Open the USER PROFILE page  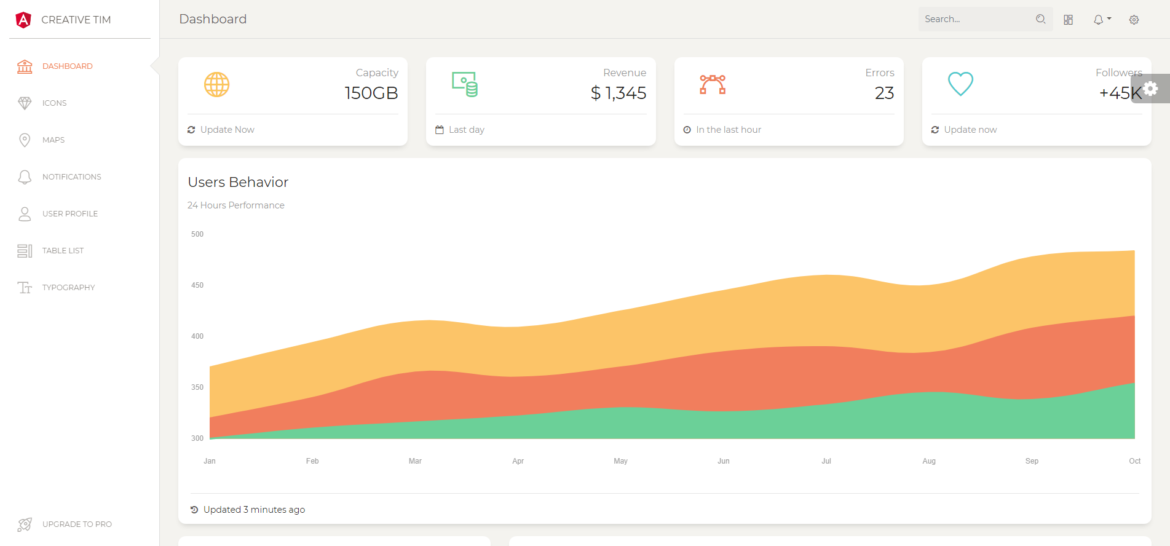[70, 214]
